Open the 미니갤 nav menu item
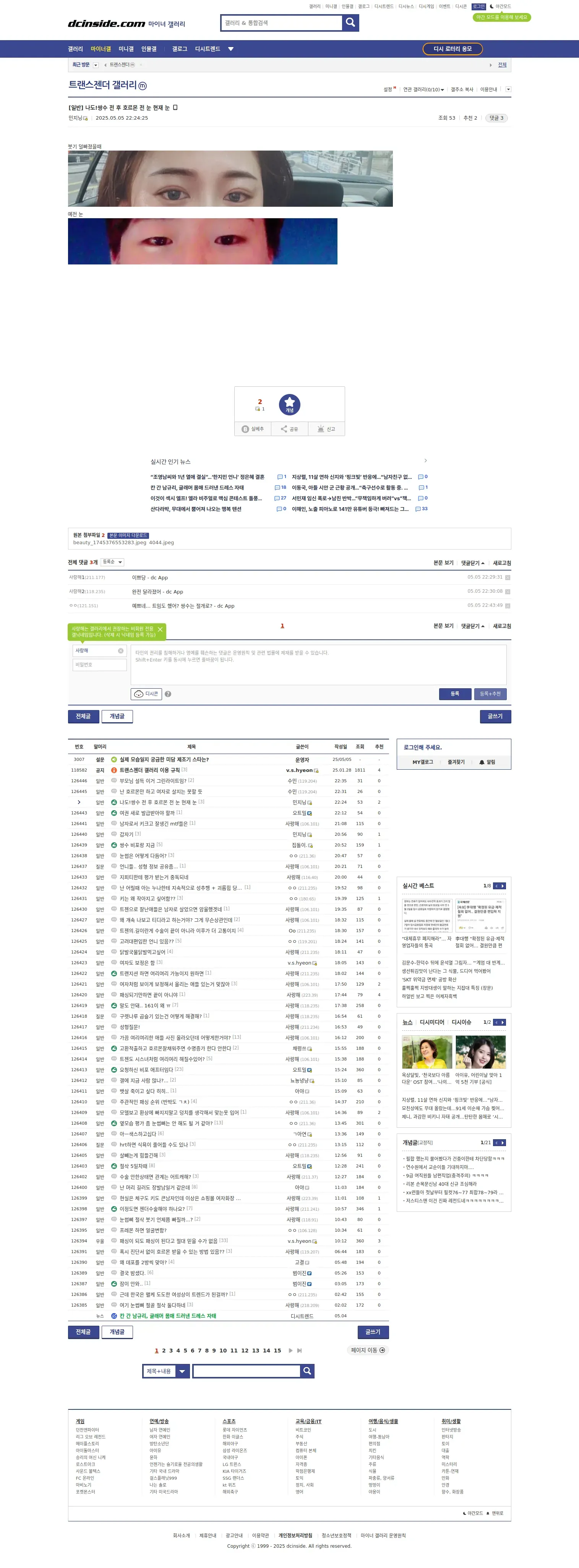Image resolution: width=579 pixels, height=1568 pixels. tap(126, 49)
